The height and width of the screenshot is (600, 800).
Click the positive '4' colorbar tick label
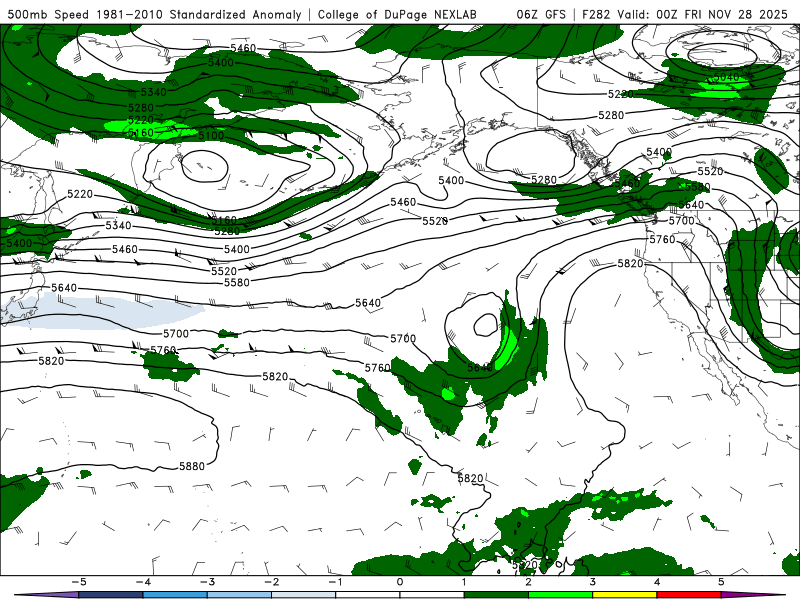click(x=657, y=582)
